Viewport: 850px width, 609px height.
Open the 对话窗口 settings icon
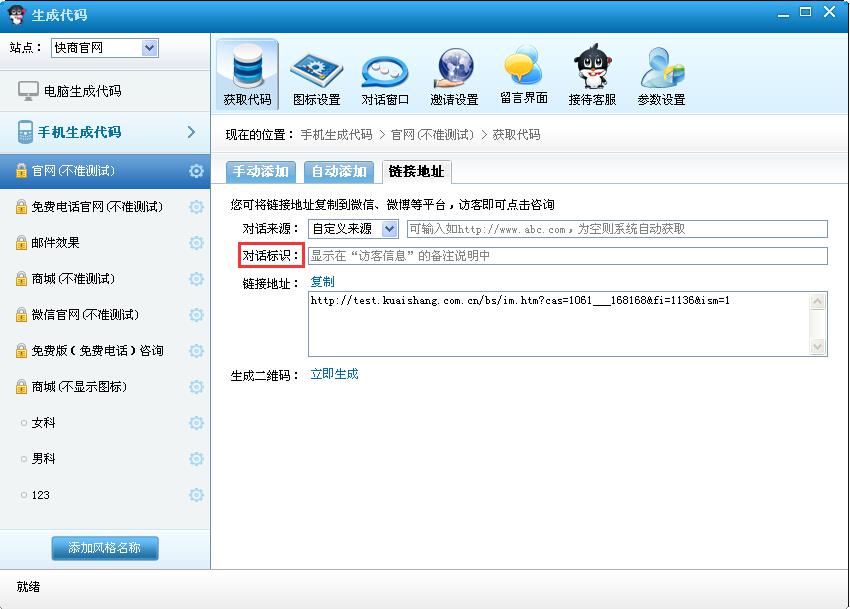coord(385,68)
